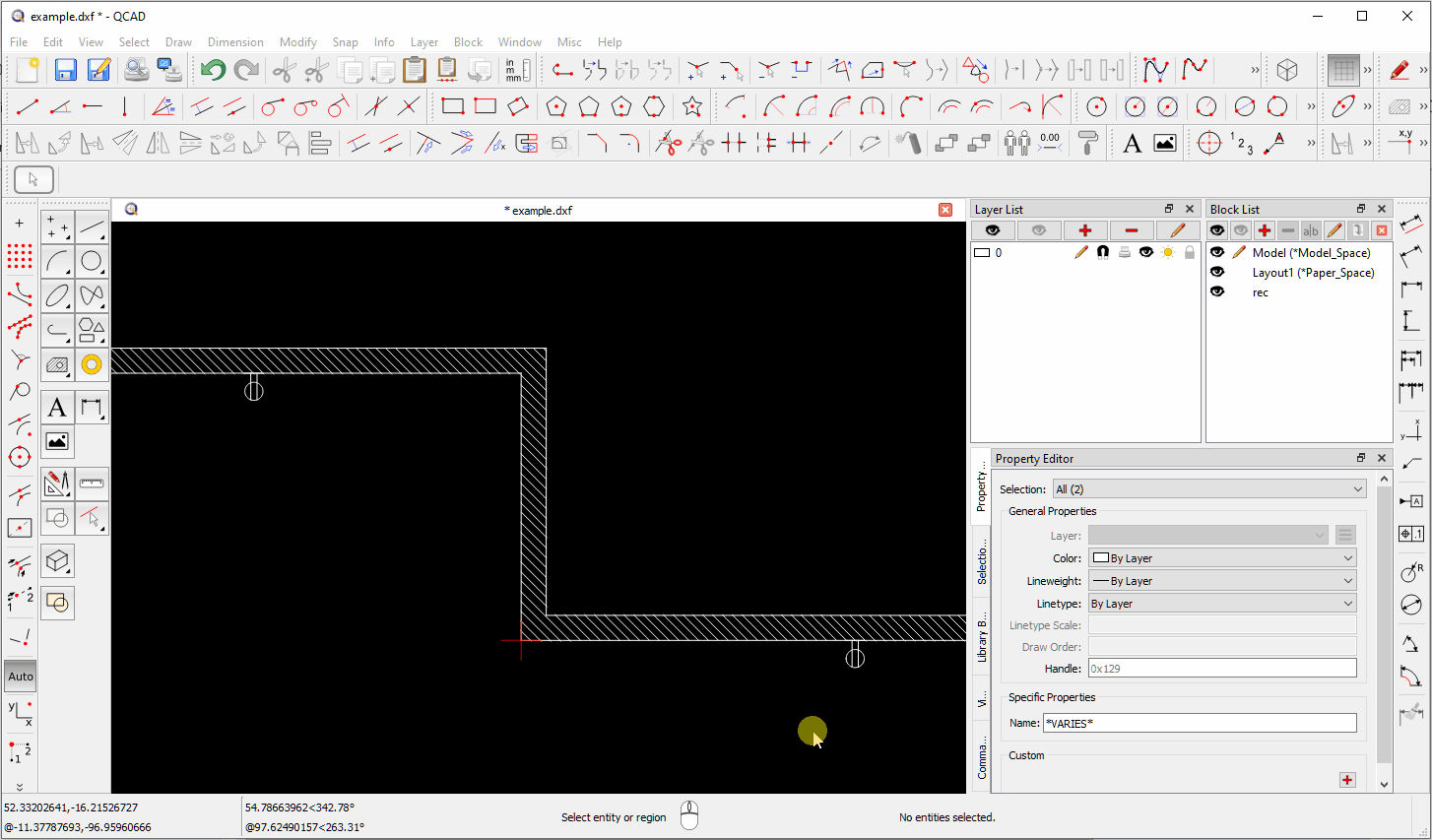The width and height of the screenshot is (1432, 840).
Task: Close the example.dxf drawing tab
Action: pyautogui.click(x=945, y=210)
